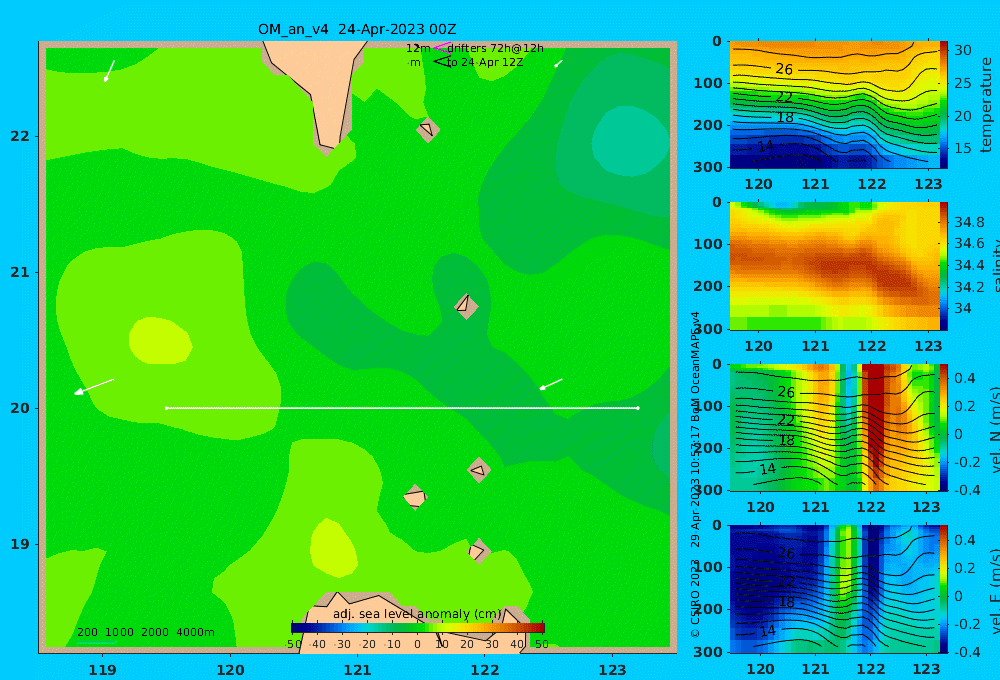Select the island near 122E 19.5N
Screen dimensions: 1000x680
pyautogui.click(x=479, y=470)
